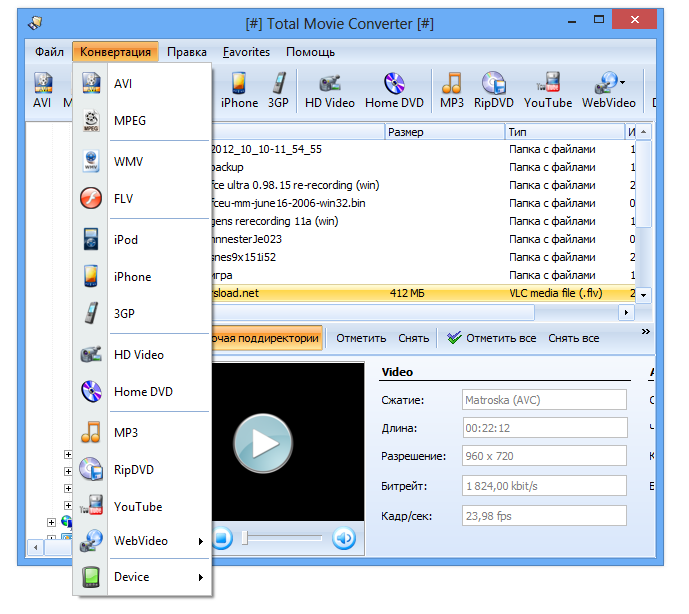689x614 pixels.
Task: Click the Сжатие field Matroska (AVC)
Action: click(544, 400)
